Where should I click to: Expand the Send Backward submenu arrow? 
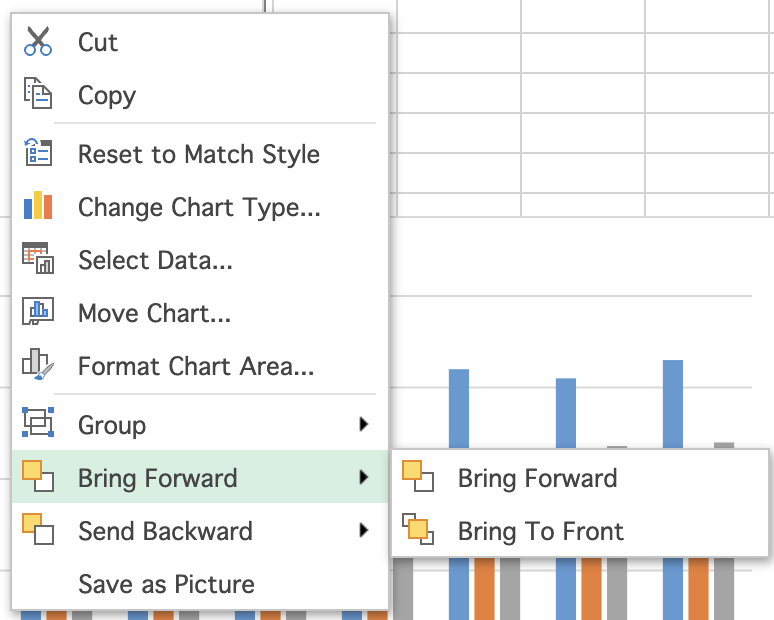click(364, 531)
